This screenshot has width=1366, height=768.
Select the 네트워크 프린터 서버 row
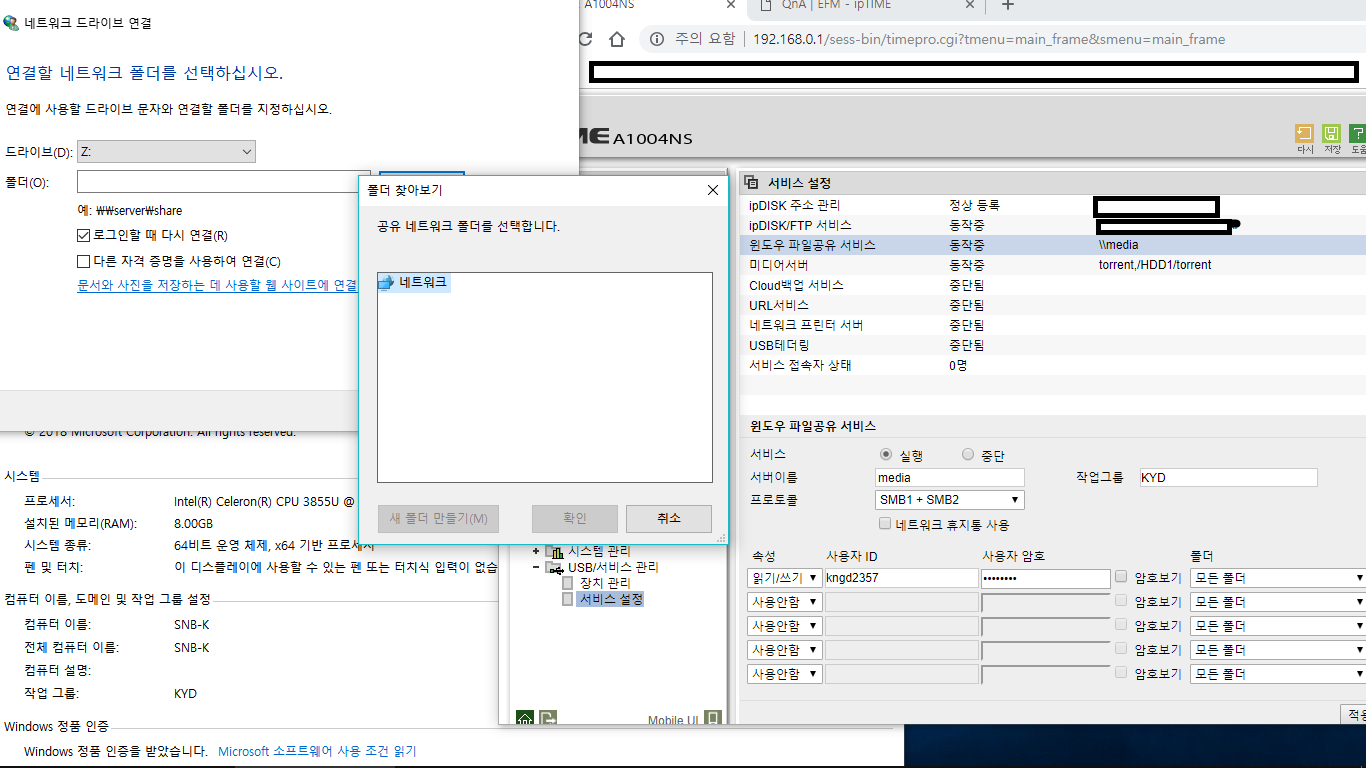pyautogui.click(x=1053, y=325)
